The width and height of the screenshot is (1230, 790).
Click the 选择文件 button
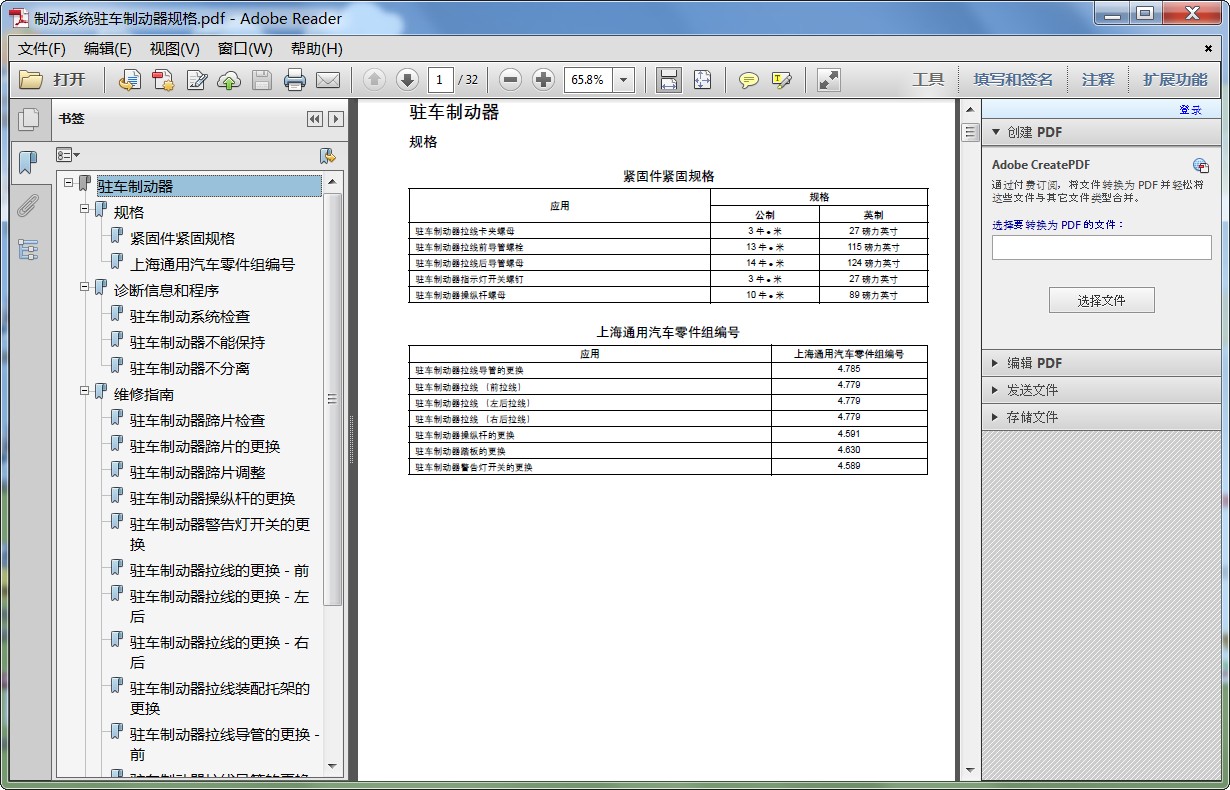pyautogui.click(x=1101, y=300)
